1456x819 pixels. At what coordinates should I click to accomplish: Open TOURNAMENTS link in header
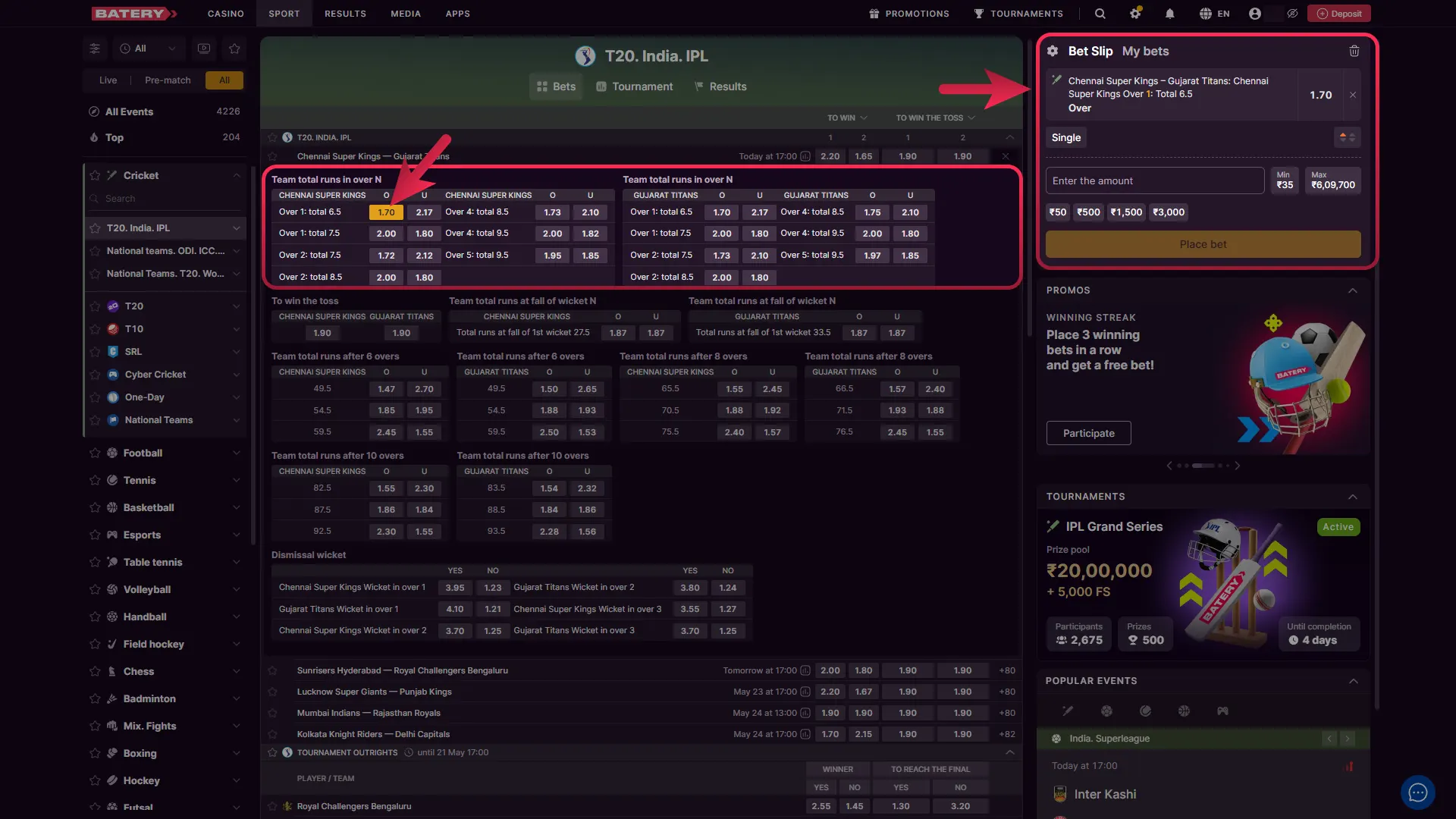1018,14
